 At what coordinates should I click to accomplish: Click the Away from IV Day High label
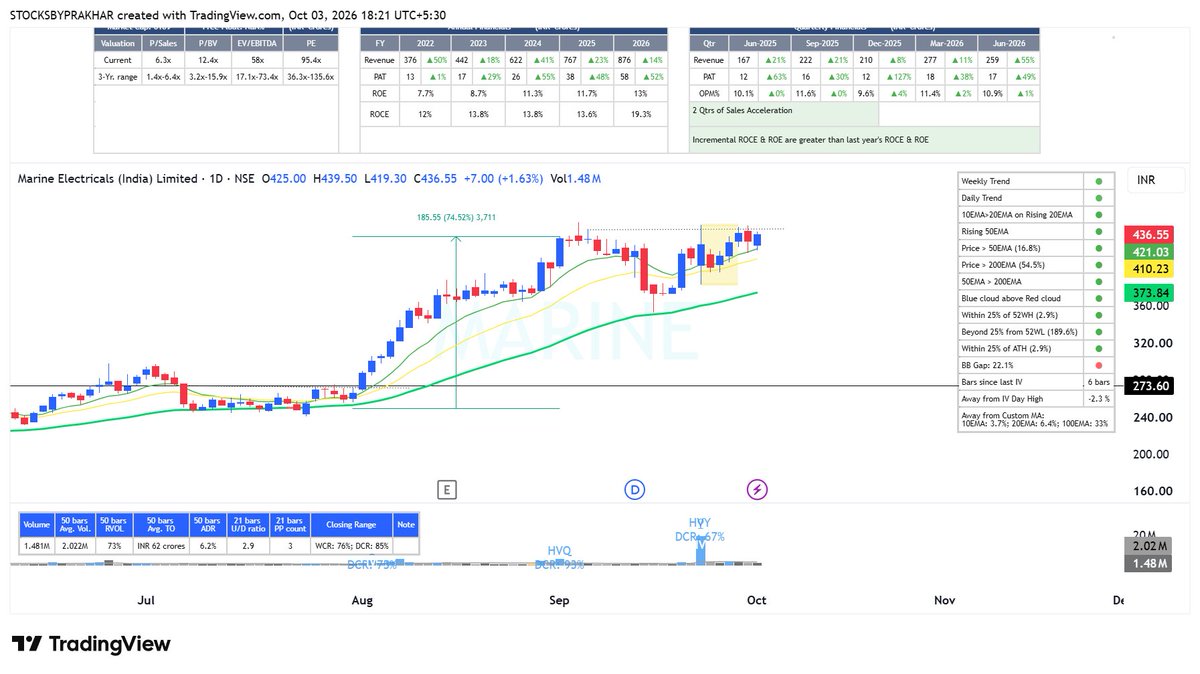point(1003,399)
